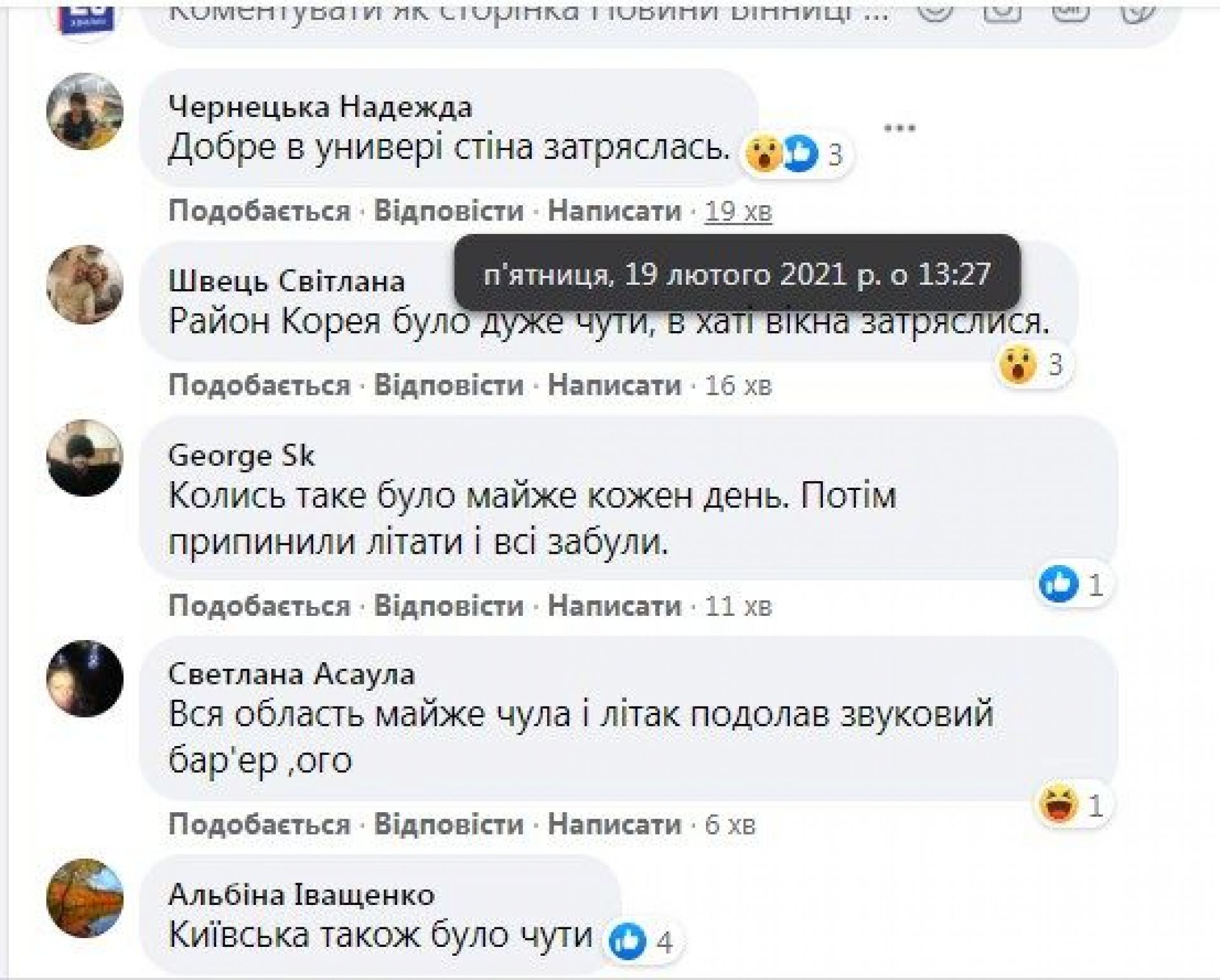Click the haha reaction on Светлана Асаула's comment
This screenshot has height=980, width=1220.
(x=1059, y=805)
